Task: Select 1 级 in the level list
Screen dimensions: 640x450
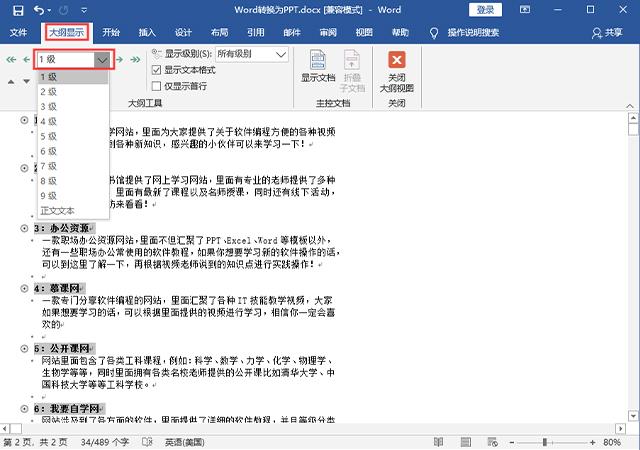Action: (73, 77)
